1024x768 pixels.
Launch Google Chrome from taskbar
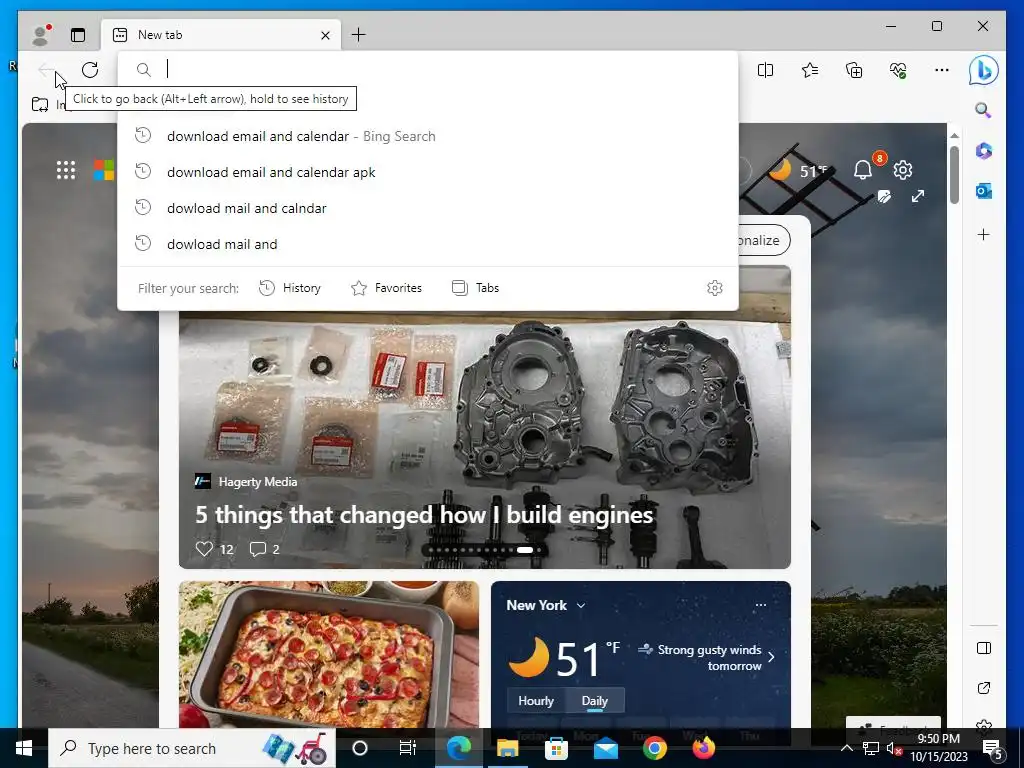[x=654, y=748]
